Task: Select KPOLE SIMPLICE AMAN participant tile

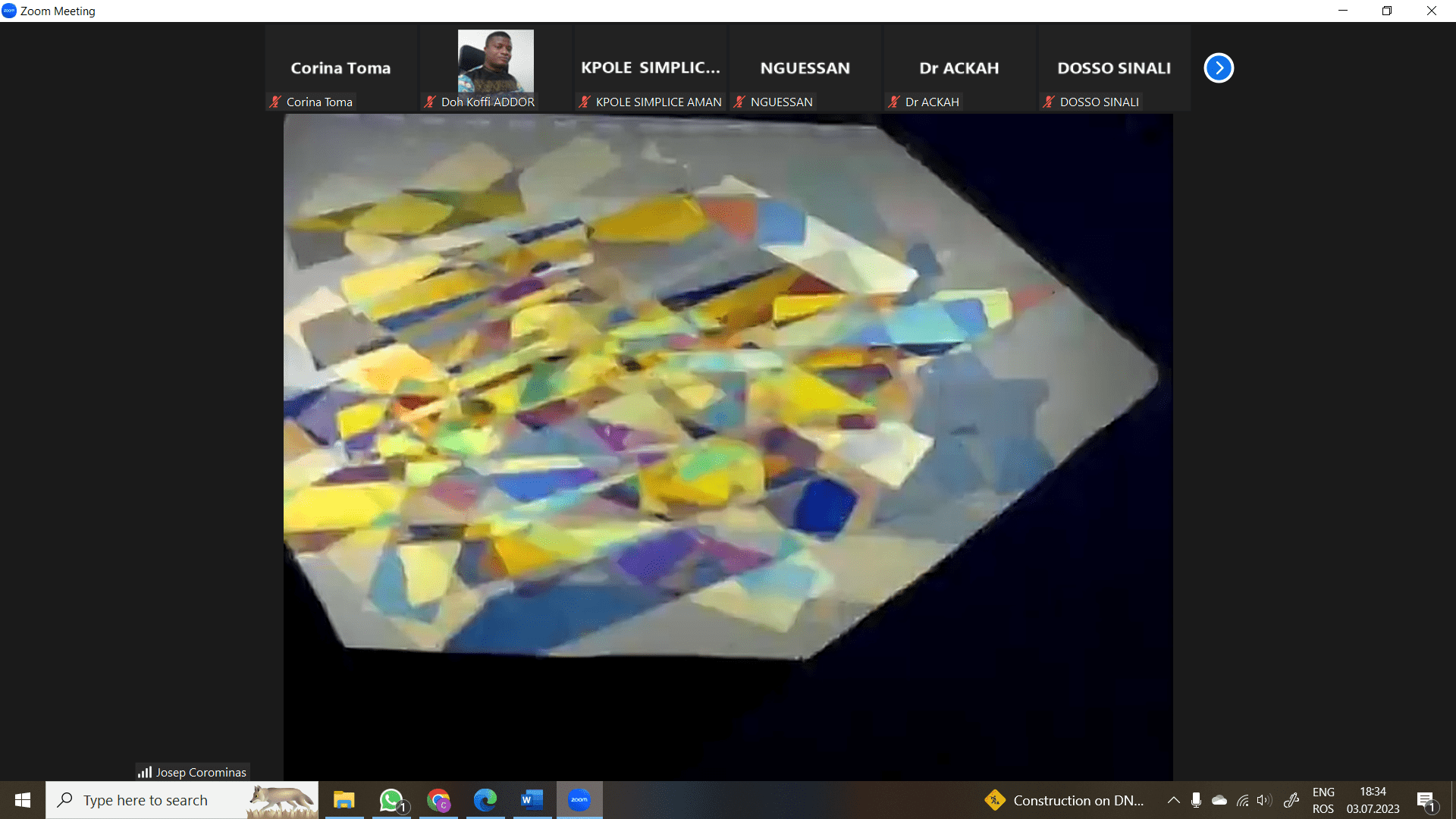Action: (x=650, y=68)
